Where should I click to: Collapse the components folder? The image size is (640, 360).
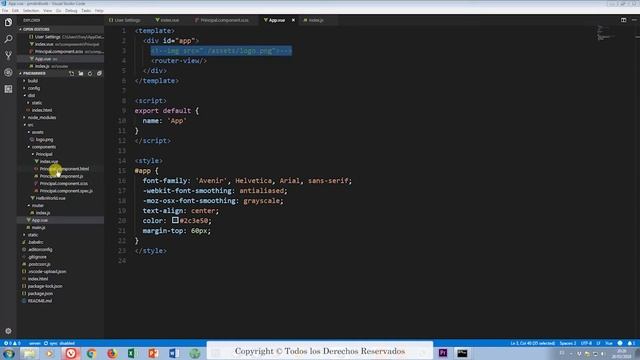pos(44,147)
